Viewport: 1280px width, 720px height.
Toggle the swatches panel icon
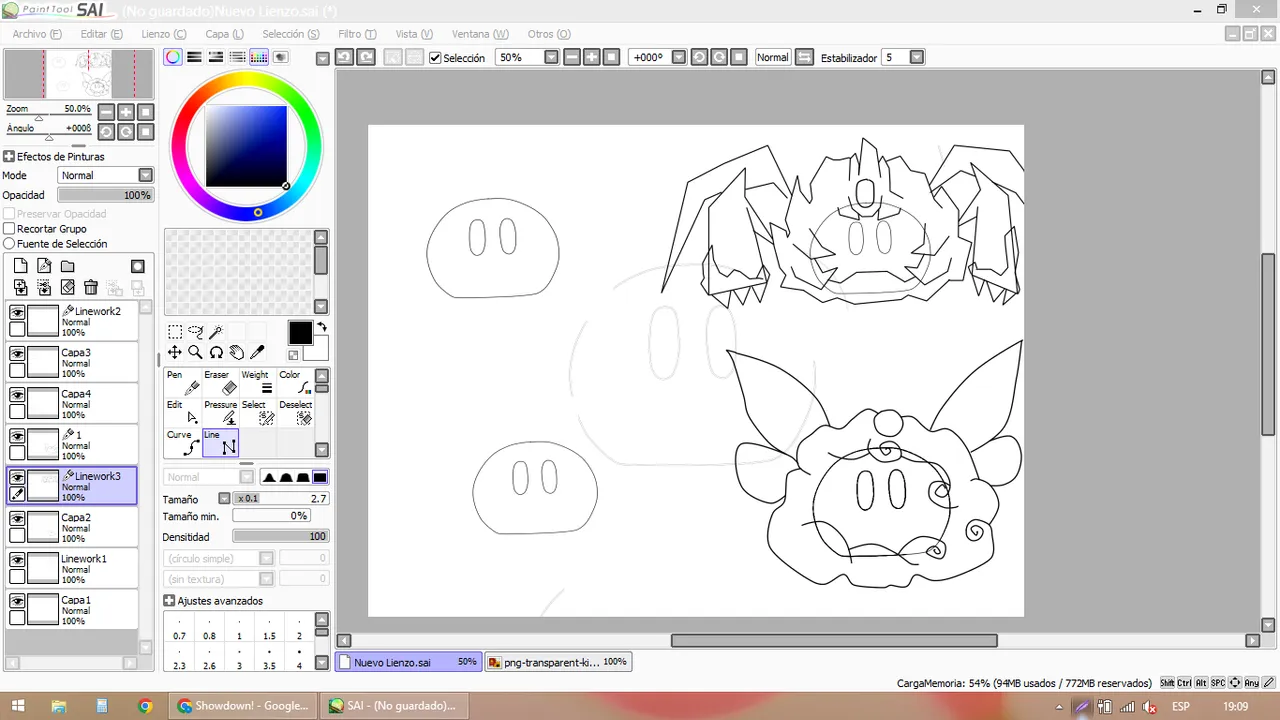click(x=259, y=57)
